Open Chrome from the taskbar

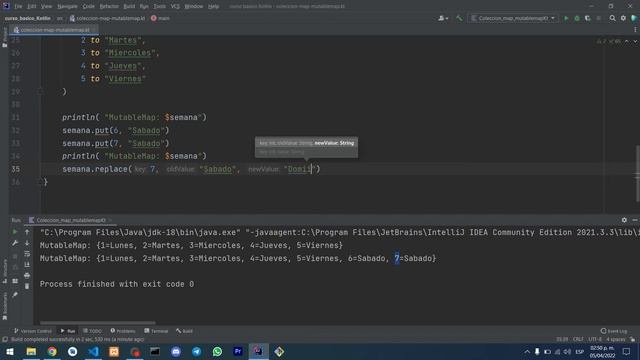(52, 351)
